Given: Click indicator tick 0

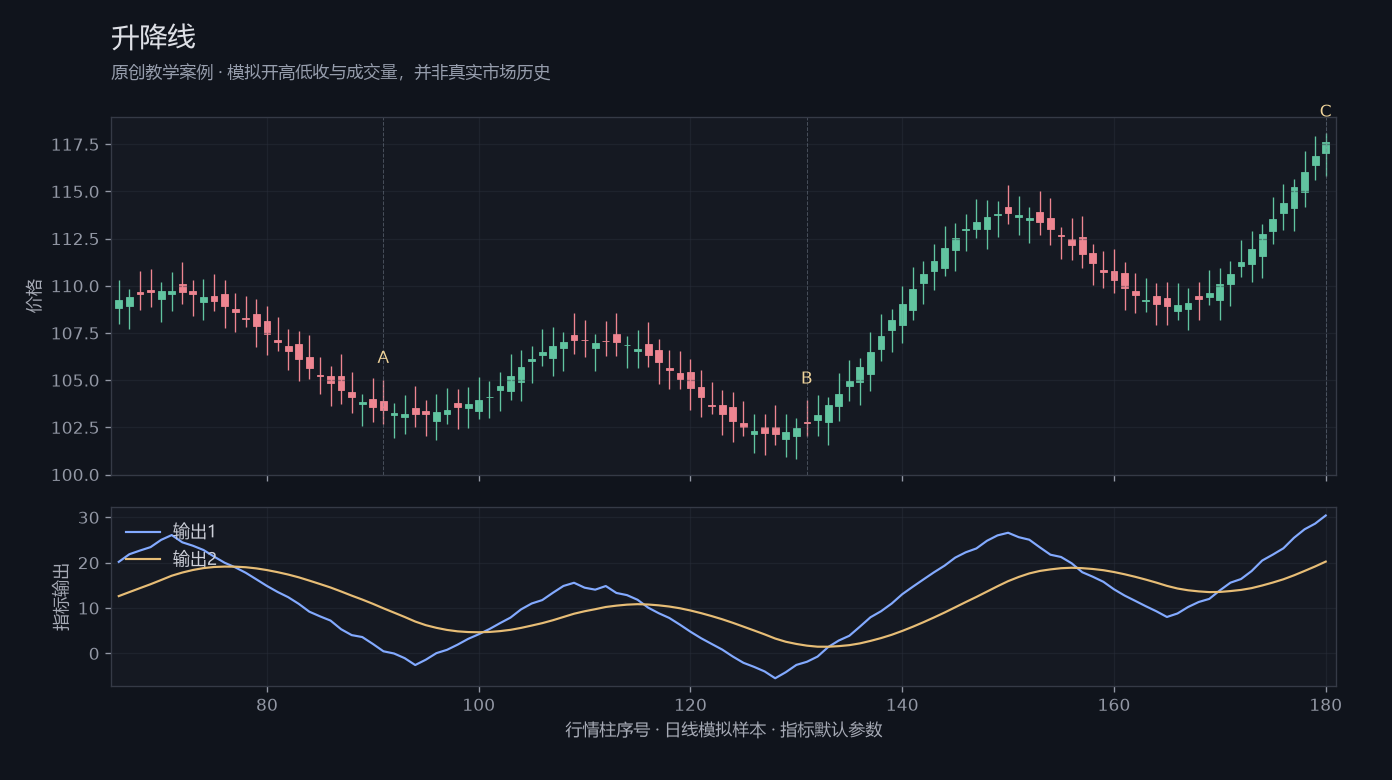Looking at the screenshot, I should pos(95,654).
